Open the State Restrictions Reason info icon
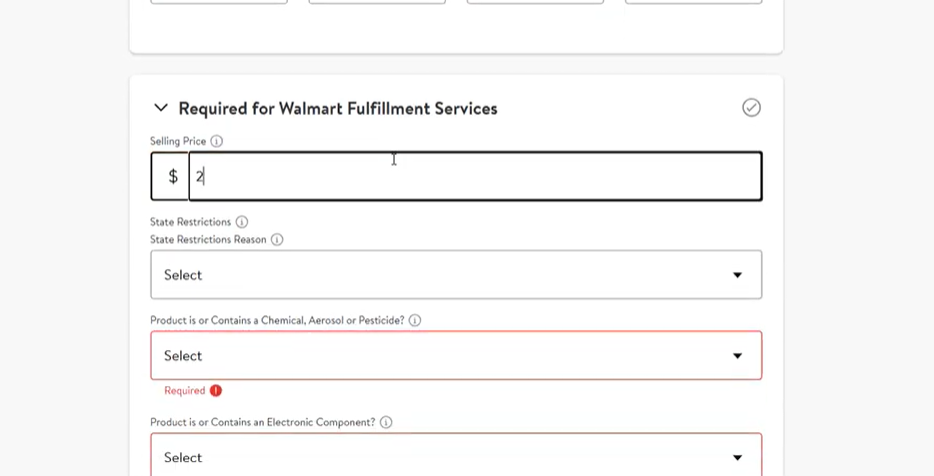Image resolution: width=934 pixels, height=476 pixels. [x=277, y=240]
